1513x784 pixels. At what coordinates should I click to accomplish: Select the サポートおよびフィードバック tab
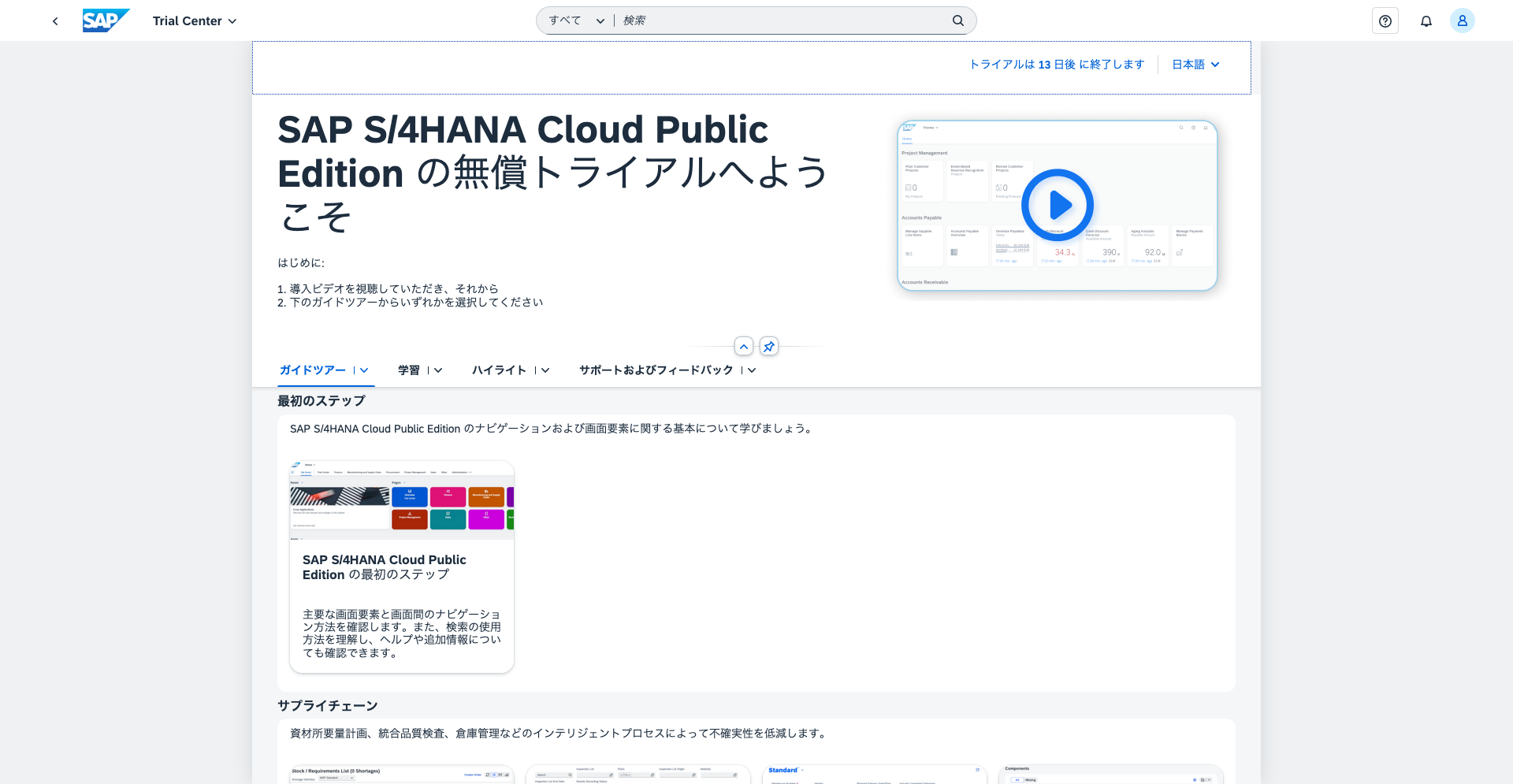tap(656, 370)
